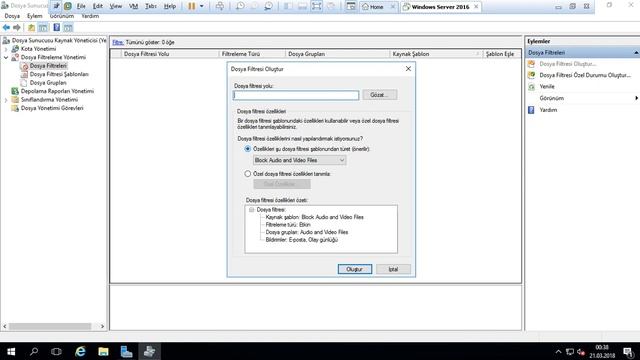Click the send Ctrl+Alt+Del icon

(220, 6)
